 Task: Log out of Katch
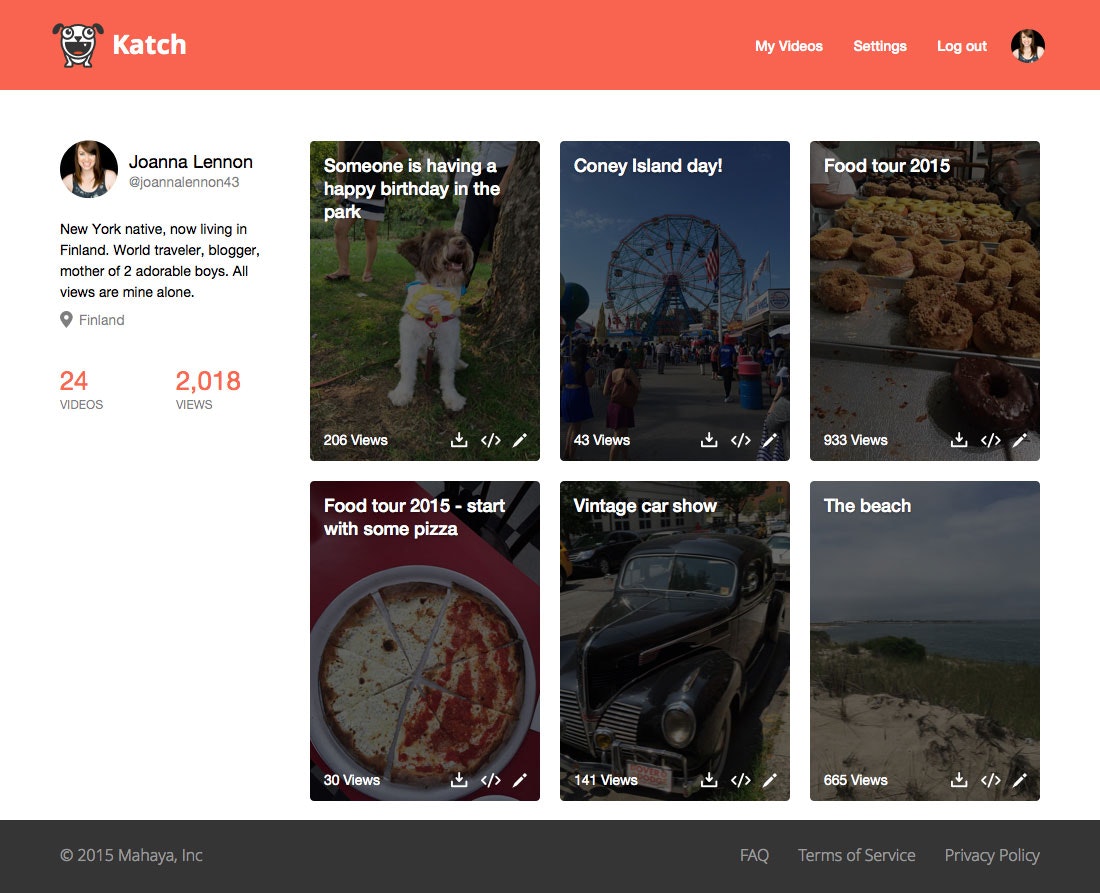tap(961, 46)
